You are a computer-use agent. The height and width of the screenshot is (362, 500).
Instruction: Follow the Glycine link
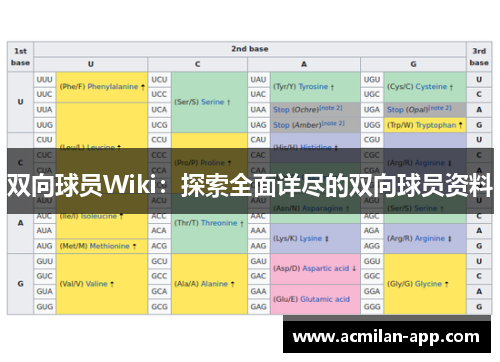pos(428,284)
